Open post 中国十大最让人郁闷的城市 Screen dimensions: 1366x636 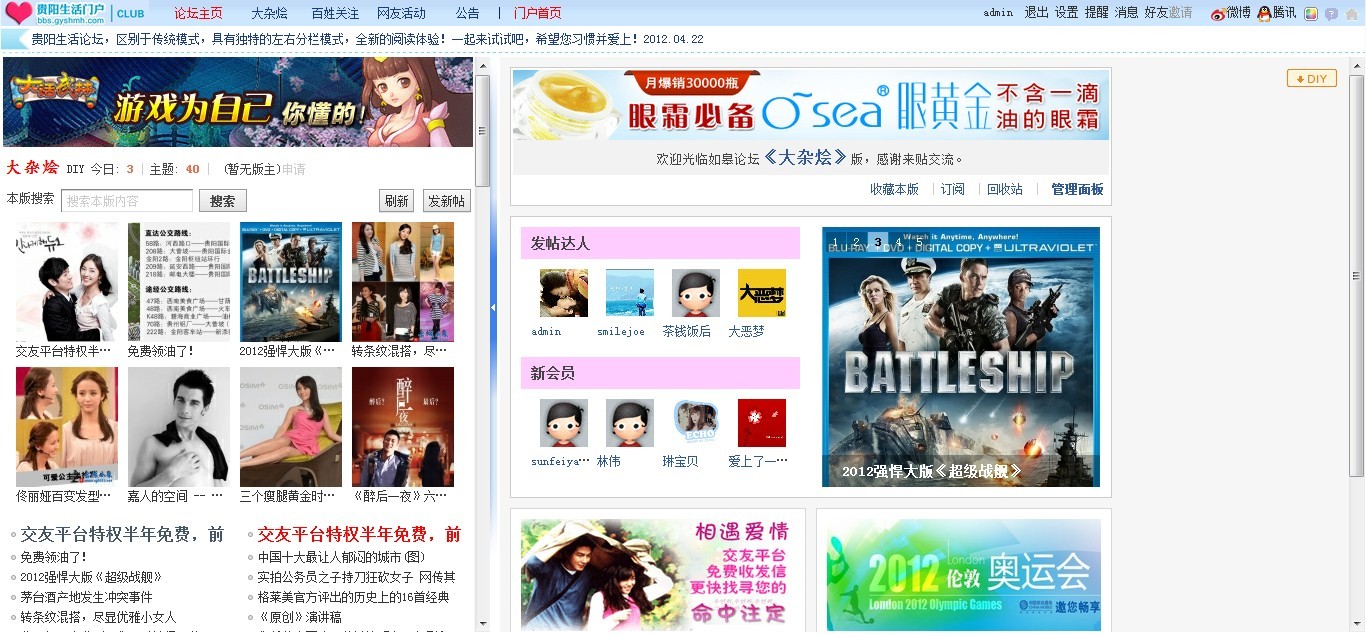(x=341, y=557)
